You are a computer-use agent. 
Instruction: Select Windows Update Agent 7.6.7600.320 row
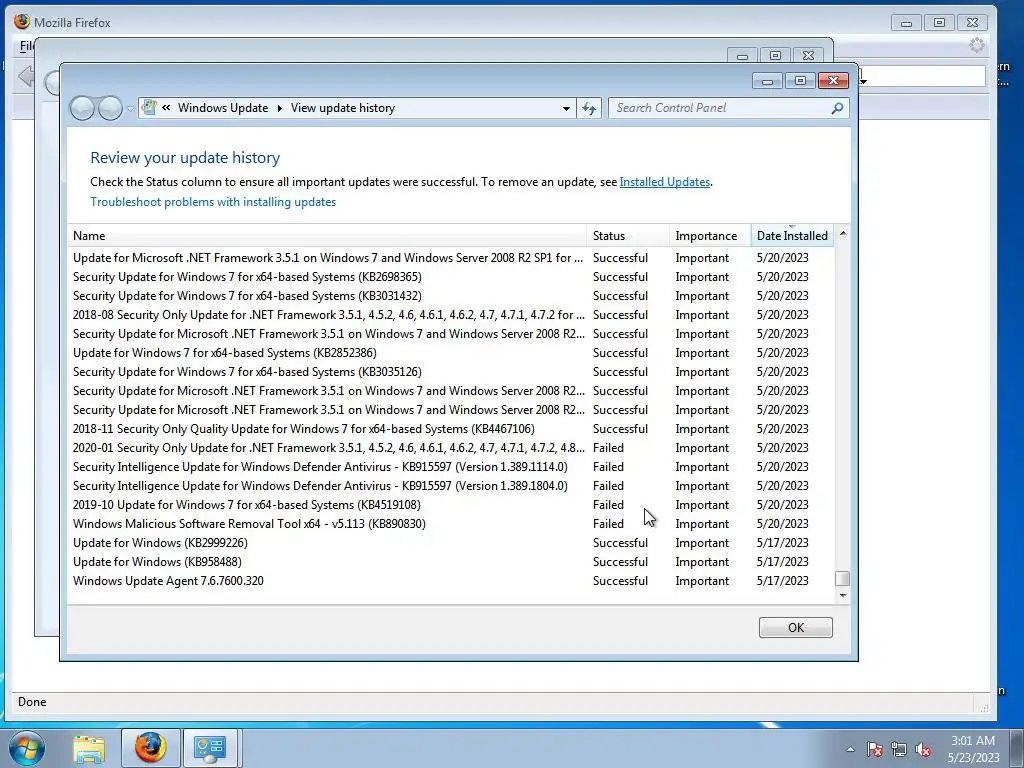pos(451,581)
